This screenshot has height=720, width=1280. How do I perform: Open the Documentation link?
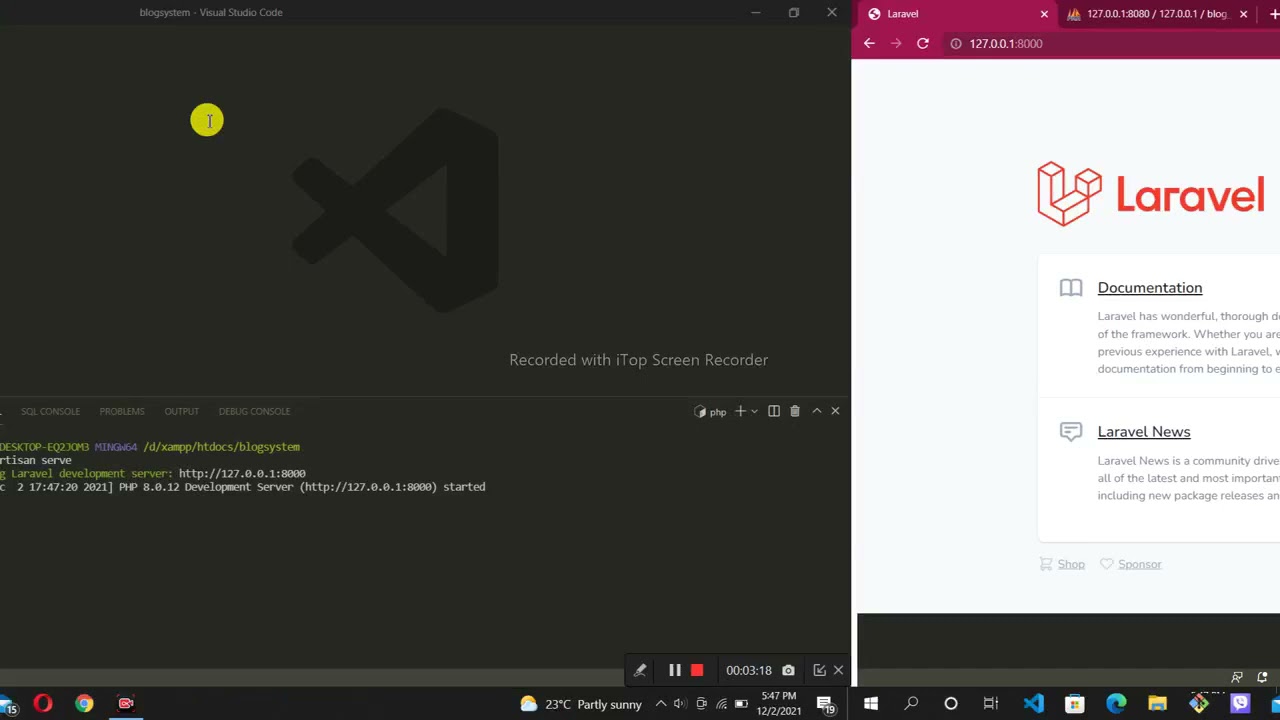tap(1150, 288)
